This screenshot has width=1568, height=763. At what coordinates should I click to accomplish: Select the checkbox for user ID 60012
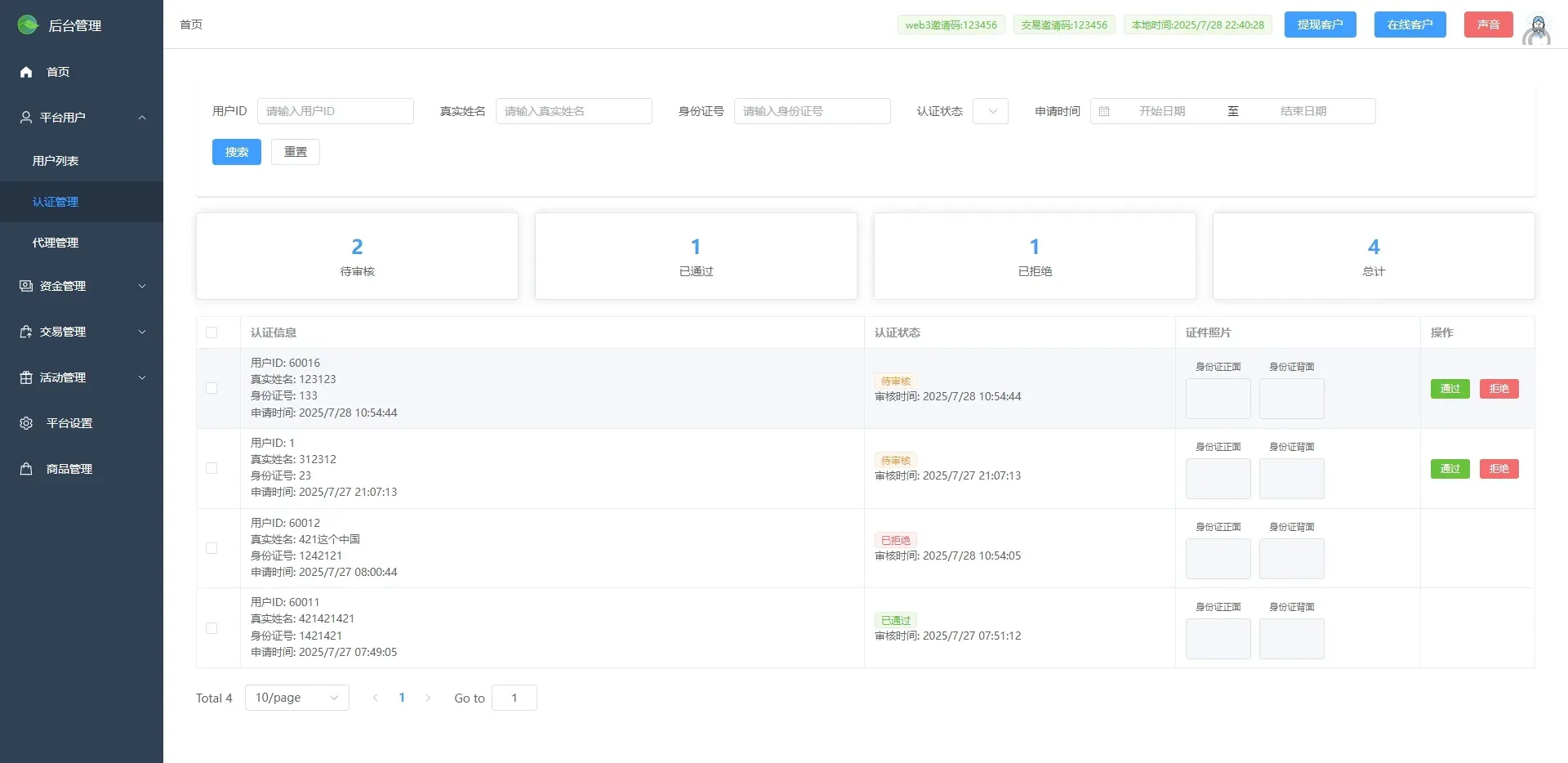[212, 548]
